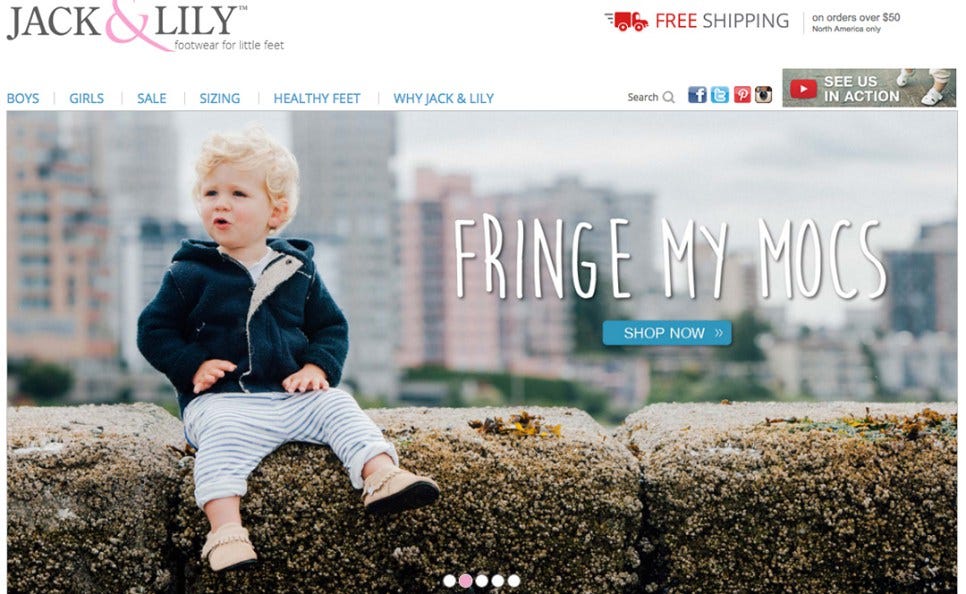Click the Shop Now button
Viewport: 966px width, 594px height.
[x=667, y=333]
